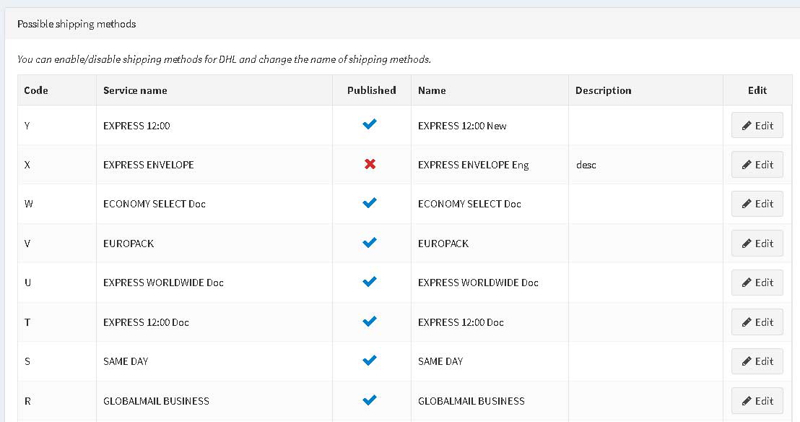
Task: Click published checkmark for GLOBALMAIL BUSINESS
Action: [x=370, y=400]
